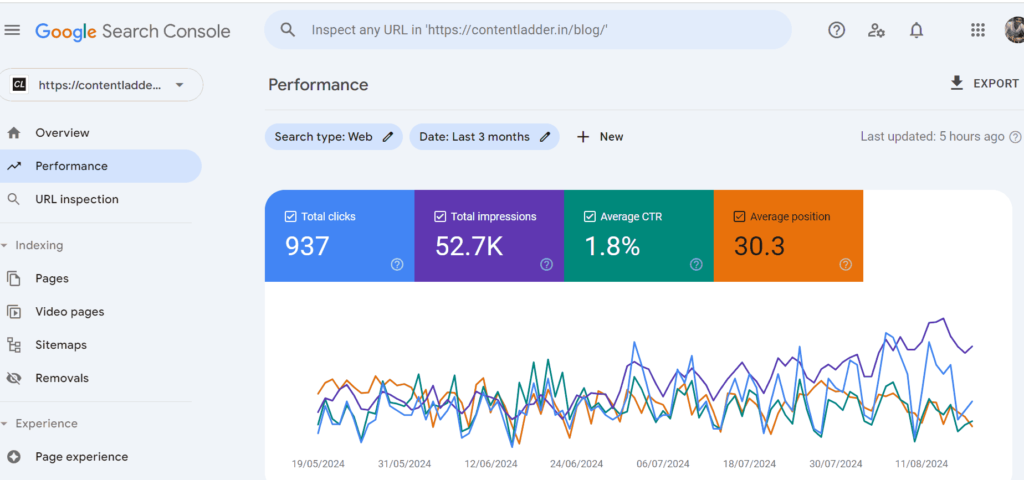Add a New filter
The width and height of the screenshot is (1024, 480).
point(600,136)
